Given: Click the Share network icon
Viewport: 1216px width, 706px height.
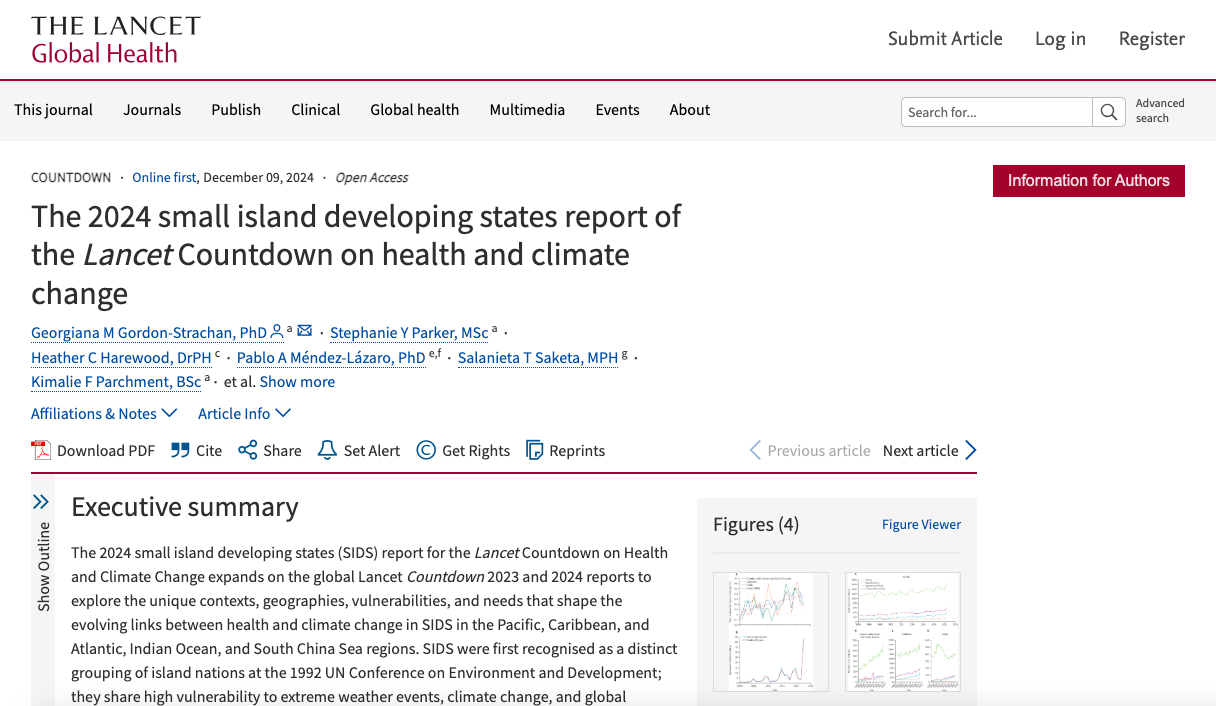Looking at the screenshot, I should [x=248, y=450].
